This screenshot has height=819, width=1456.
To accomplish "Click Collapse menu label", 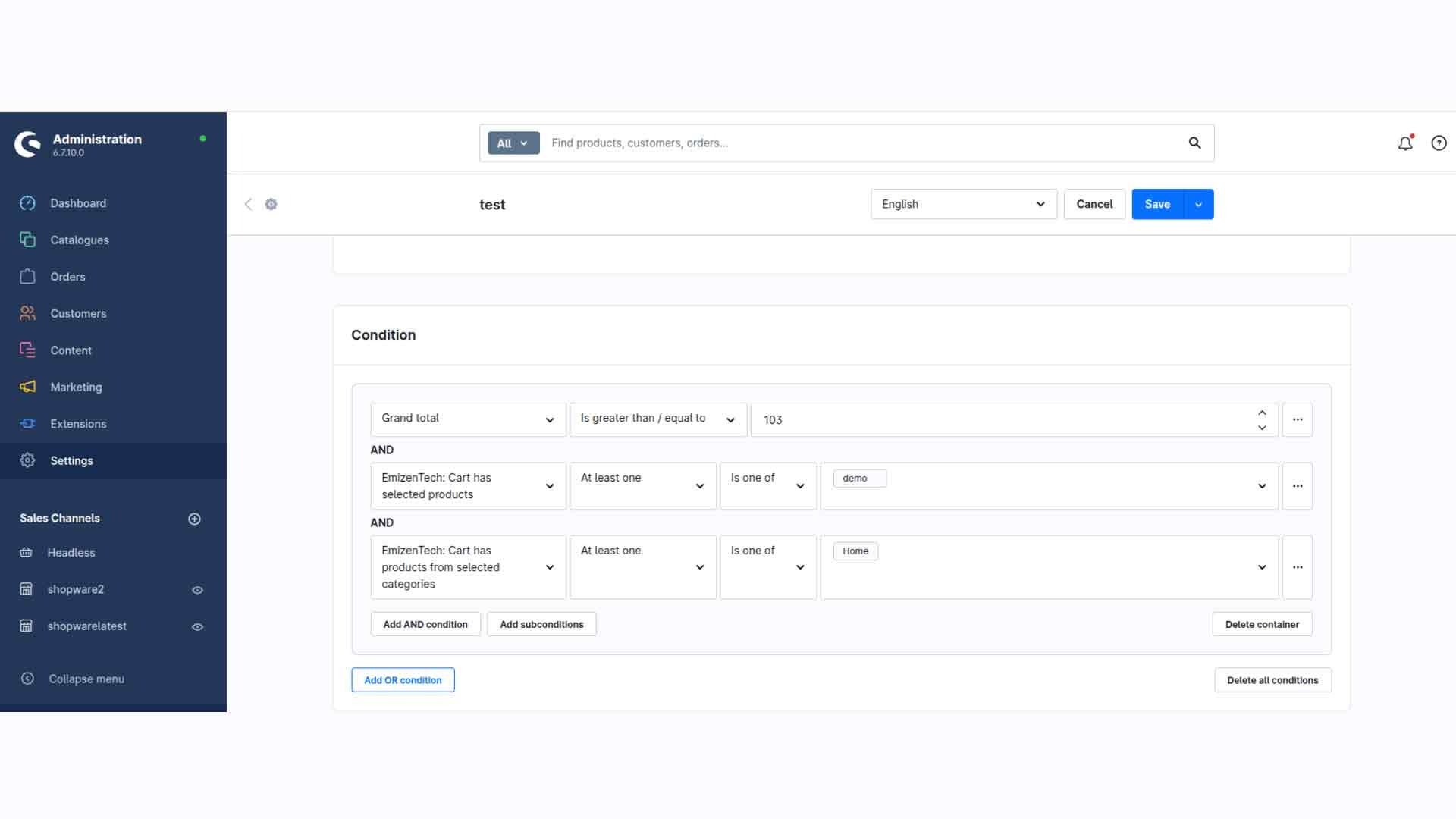I will click(x=86, y=679).
